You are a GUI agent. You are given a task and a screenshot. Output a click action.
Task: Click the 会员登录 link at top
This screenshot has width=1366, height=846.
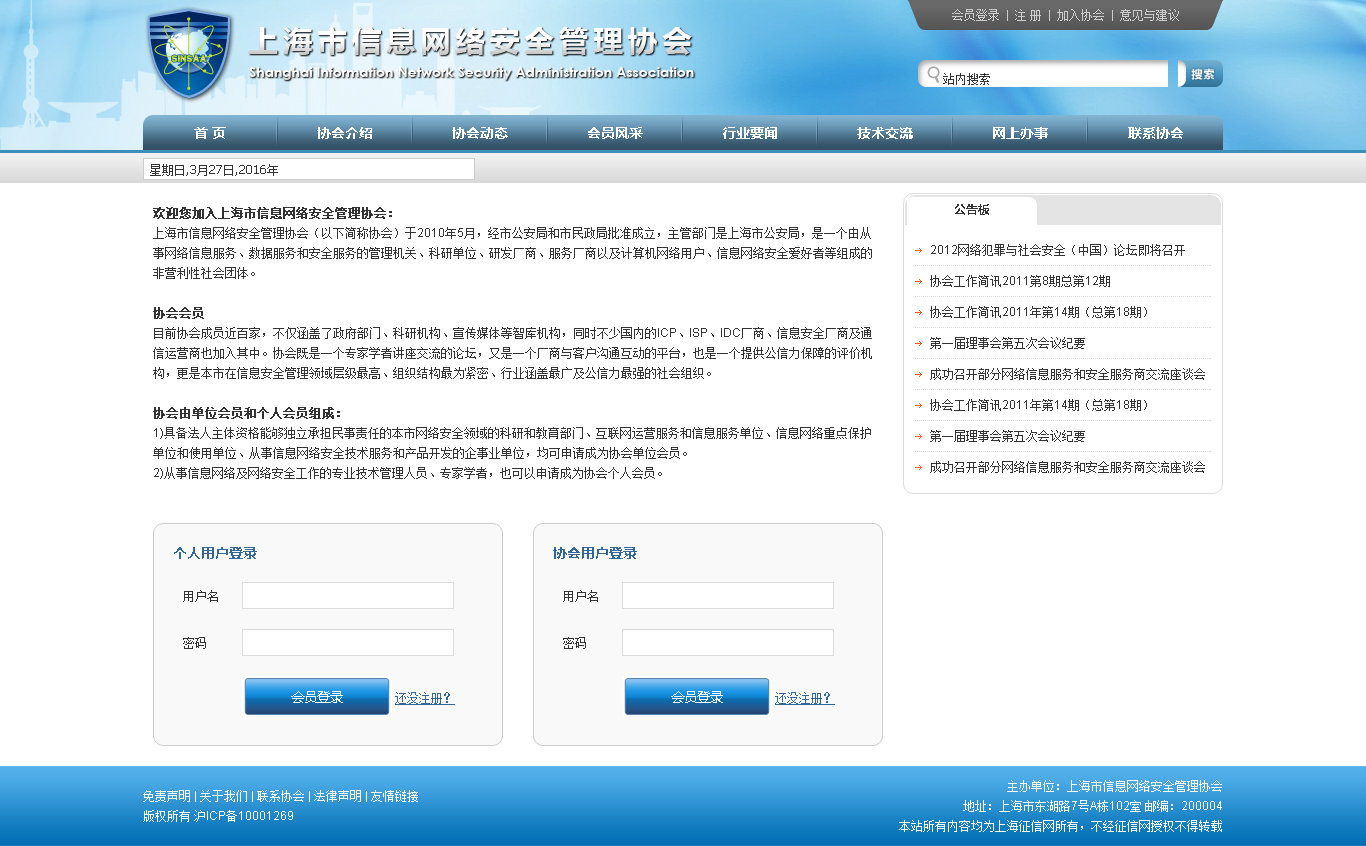[975, 15]
